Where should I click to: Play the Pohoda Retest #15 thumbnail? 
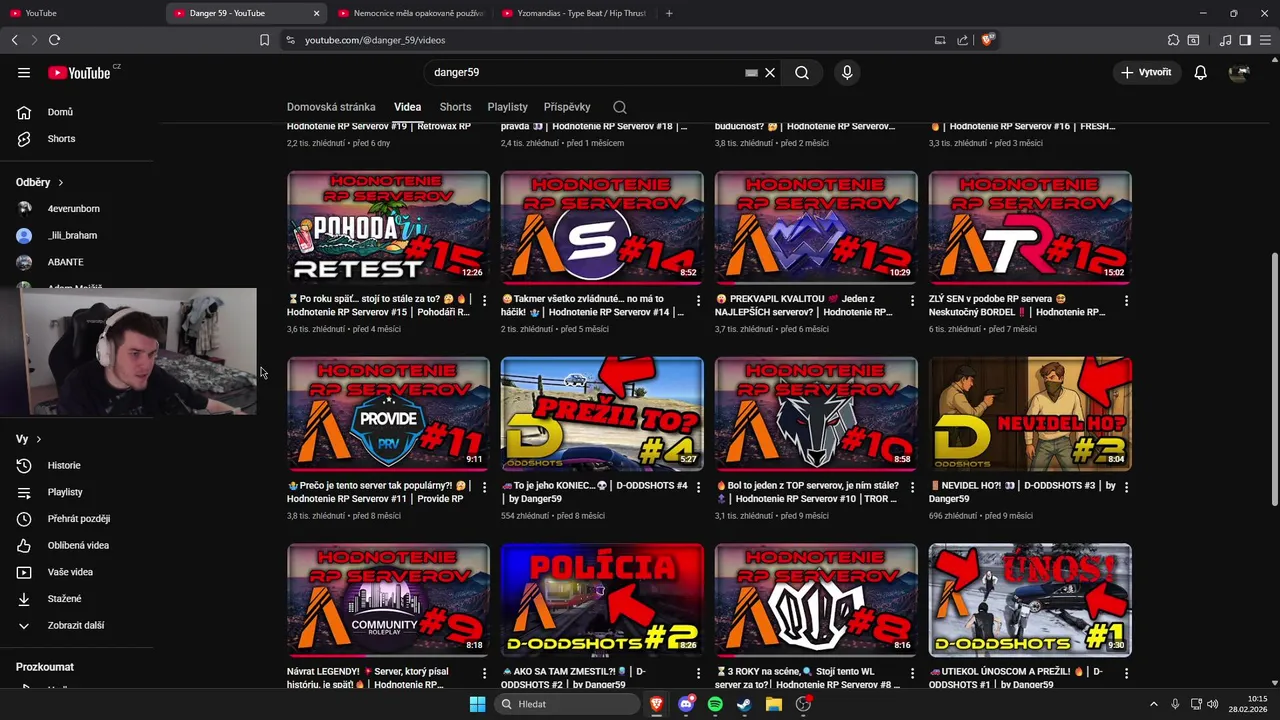pyautogui.click(x=388, y=227)
